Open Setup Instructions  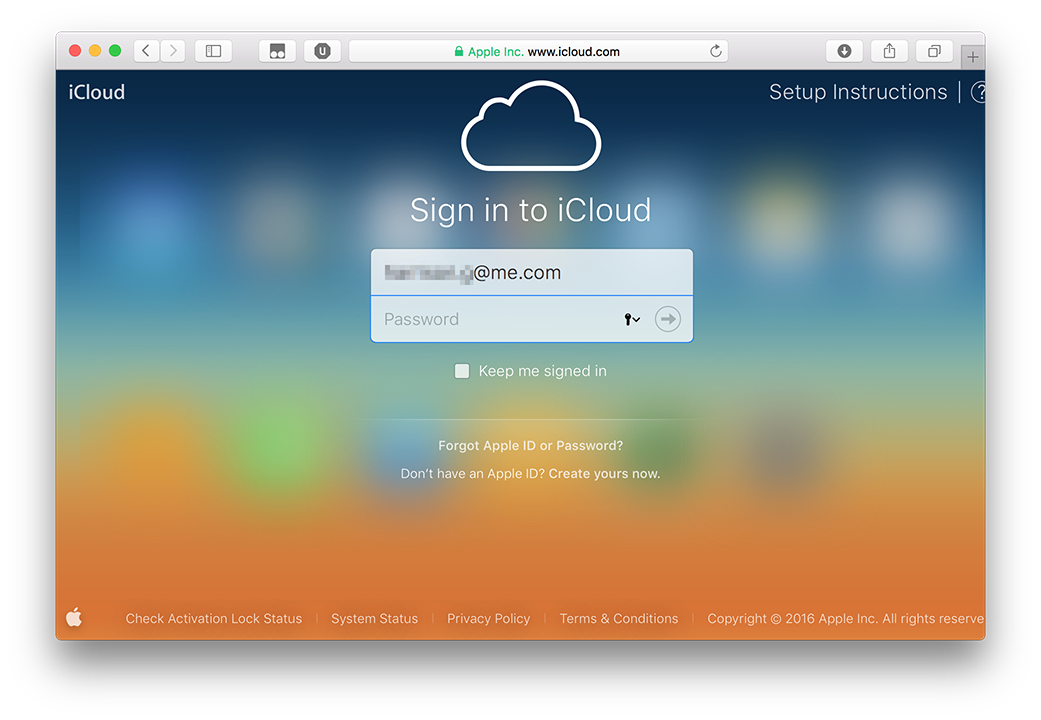click(x=857, y=92)
